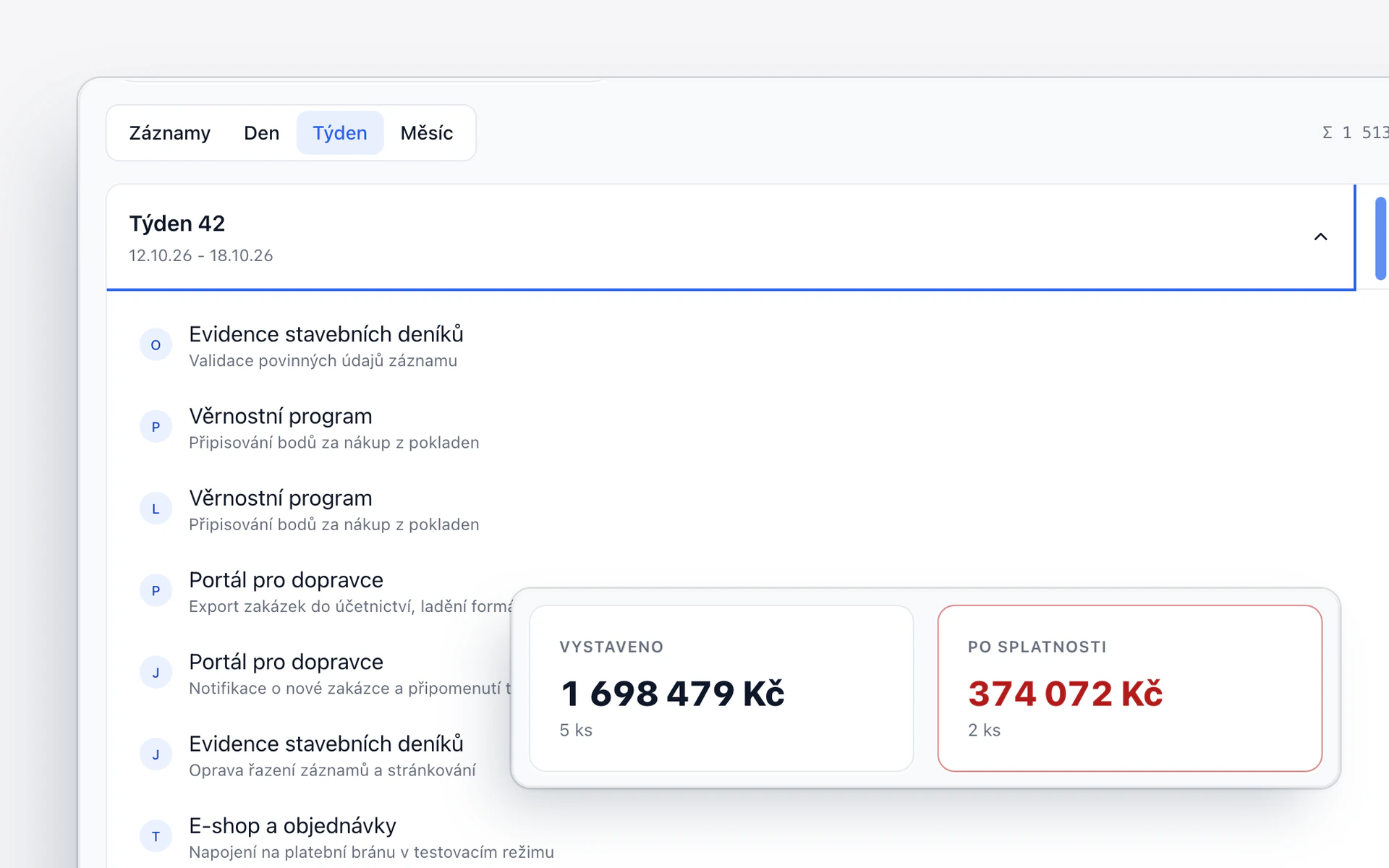This screenshot has width=1389, height=868.
Task: Click the L avatar beside Věrnostní program
Action: [x=156, y=509]
